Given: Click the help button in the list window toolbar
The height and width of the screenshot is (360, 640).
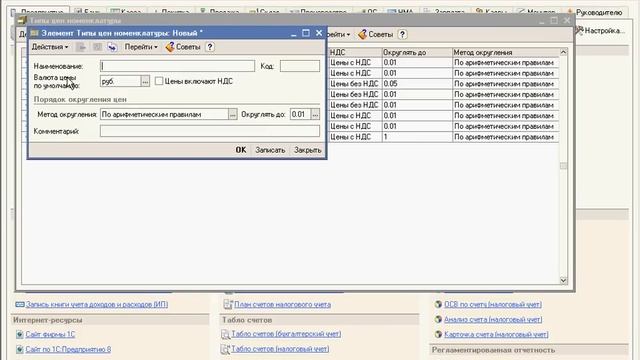Looking at the screenshot, I should pyautogui.click(x=402, y=35).
